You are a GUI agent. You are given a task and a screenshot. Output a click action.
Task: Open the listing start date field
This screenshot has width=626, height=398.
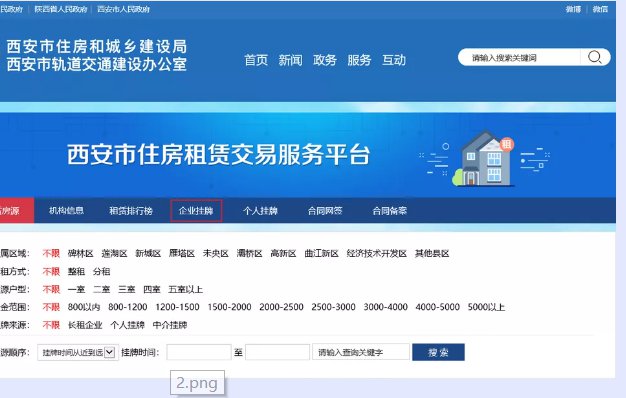pyautogui.click(x=199, y=352)
